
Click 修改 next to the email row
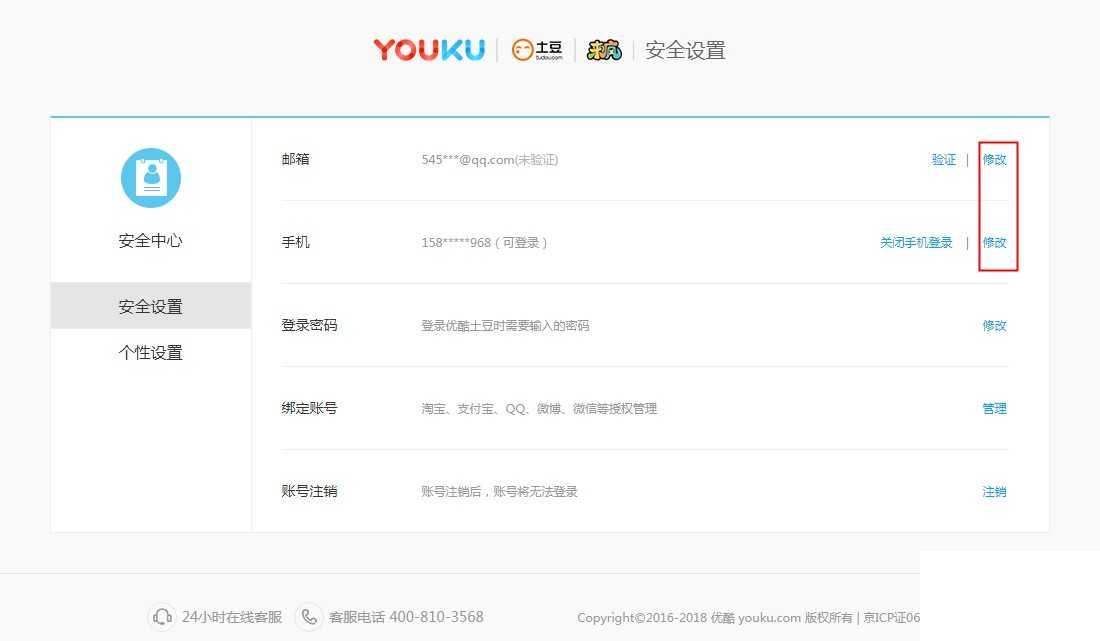tap(994, 158)
